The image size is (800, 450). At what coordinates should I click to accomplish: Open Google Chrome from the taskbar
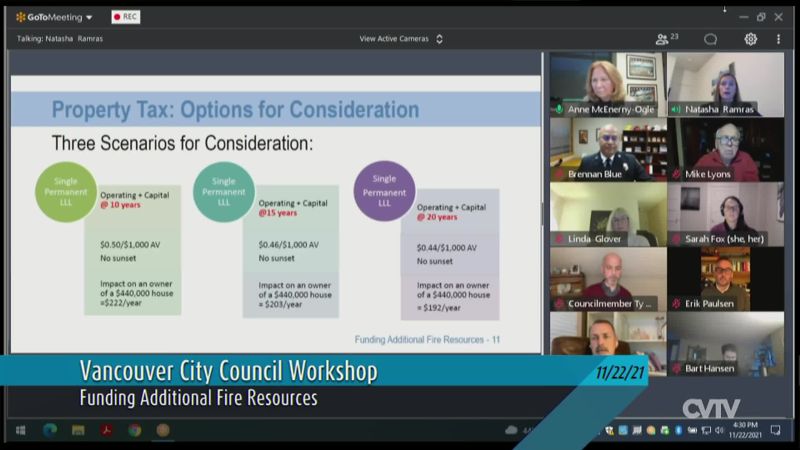134,430
